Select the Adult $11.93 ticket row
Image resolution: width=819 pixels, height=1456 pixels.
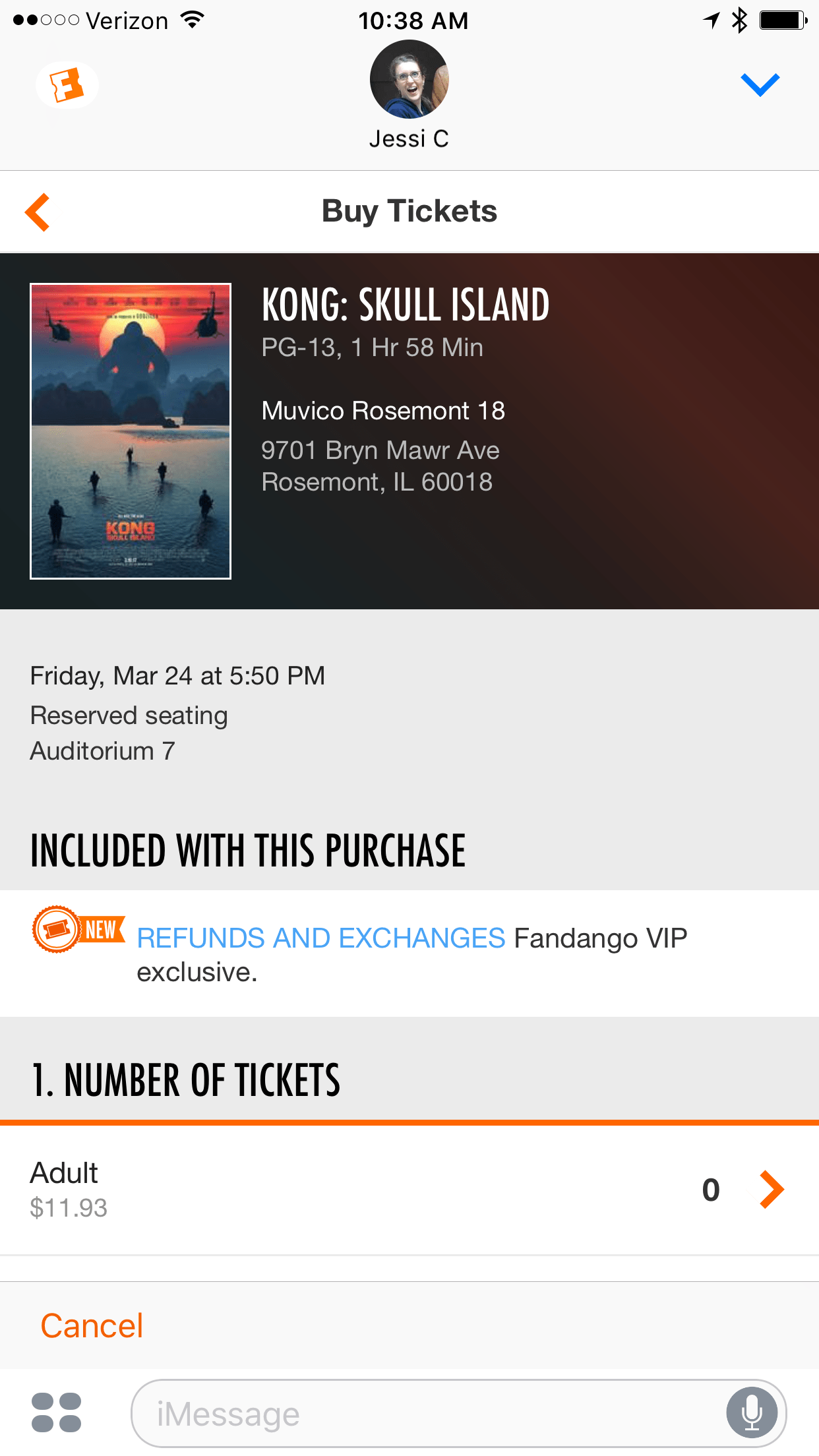point(409,1190)
